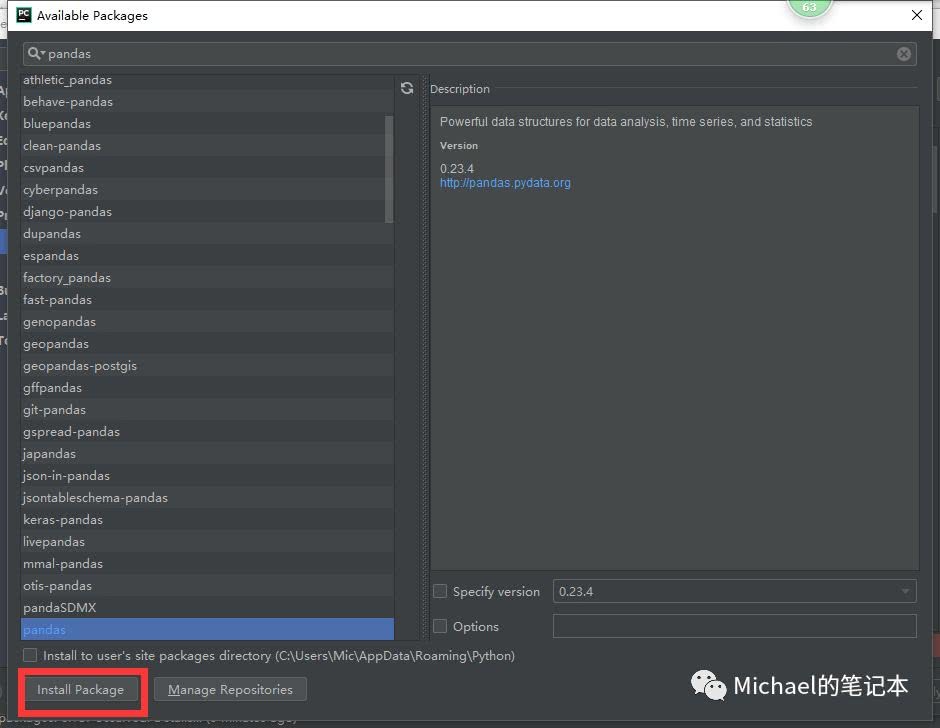This screenshot has height=728, width=940.
Task: Select gffpandas package
Action: tap(207, 387)
